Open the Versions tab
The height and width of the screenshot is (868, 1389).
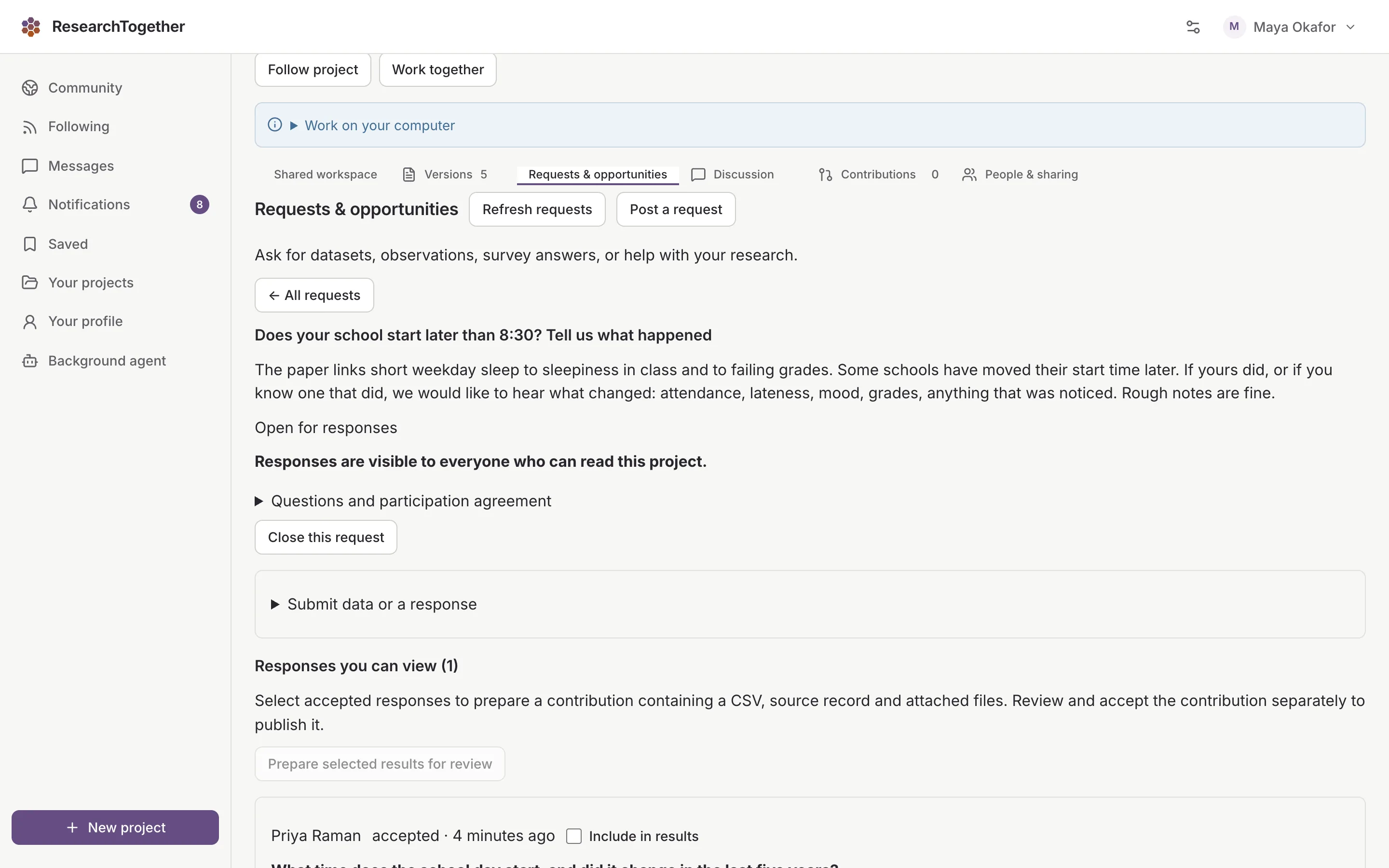pyautogui.click(x=445, y=175)
